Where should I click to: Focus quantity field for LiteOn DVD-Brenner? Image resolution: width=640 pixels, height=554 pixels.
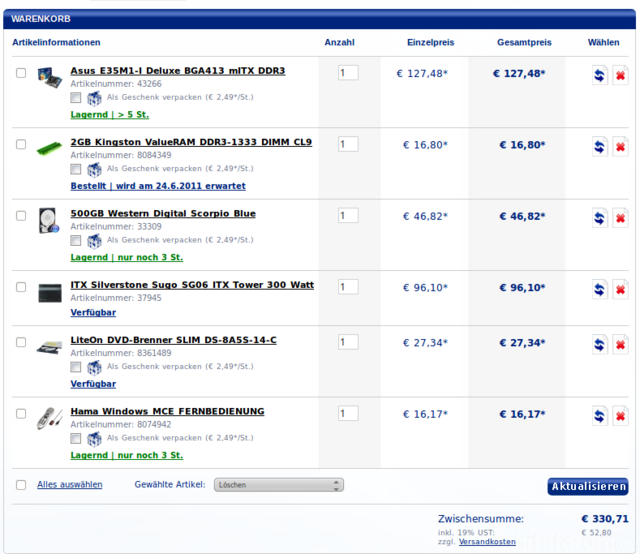[348, 343]
